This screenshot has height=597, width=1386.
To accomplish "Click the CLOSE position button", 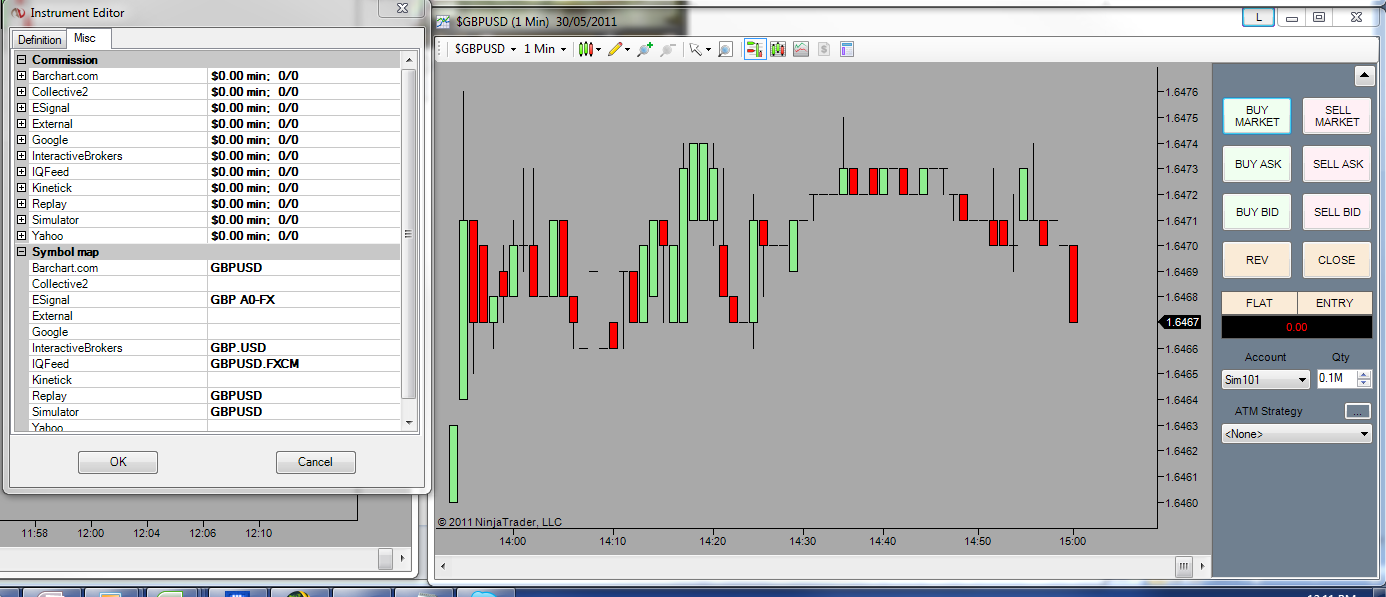I will pyautogui.click(x=1337, y=260).
